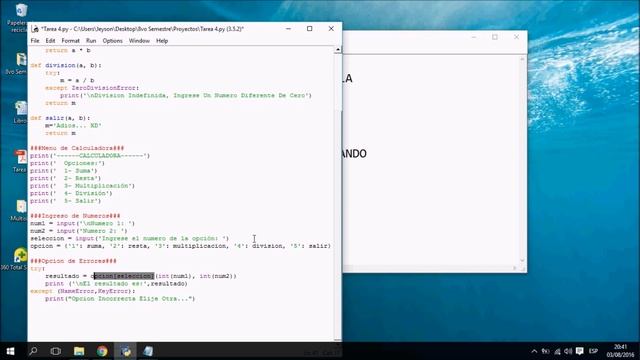
Task: Click the num1 = input line
Action: point(82,223)
